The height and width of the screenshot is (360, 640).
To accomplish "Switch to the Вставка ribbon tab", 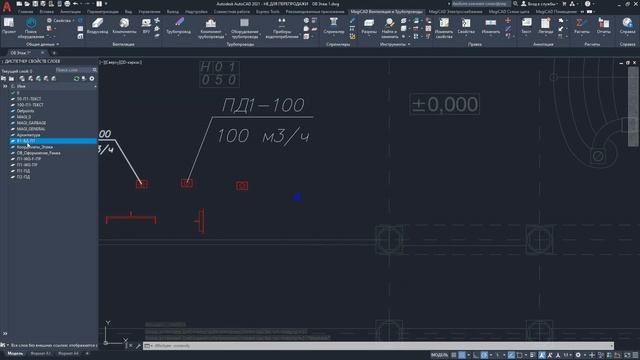I will (x=47, y=12).
